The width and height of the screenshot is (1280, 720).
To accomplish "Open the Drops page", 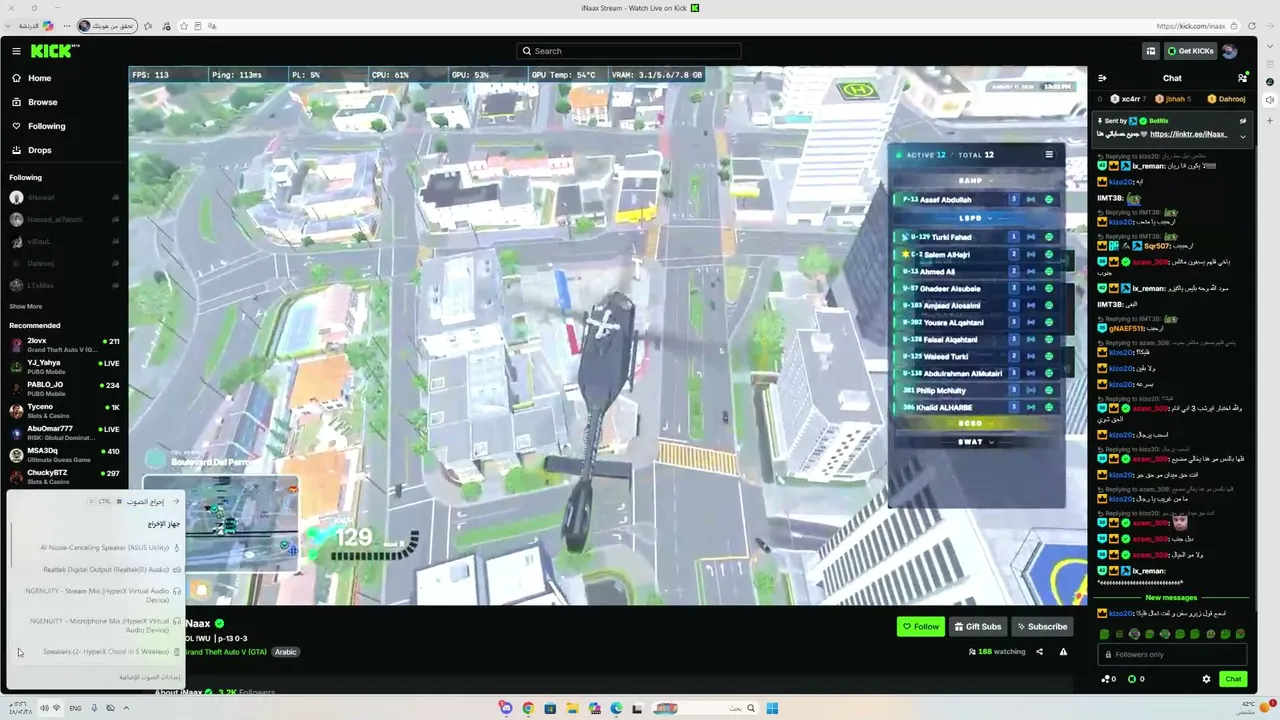I will click(x=31, y=150).
